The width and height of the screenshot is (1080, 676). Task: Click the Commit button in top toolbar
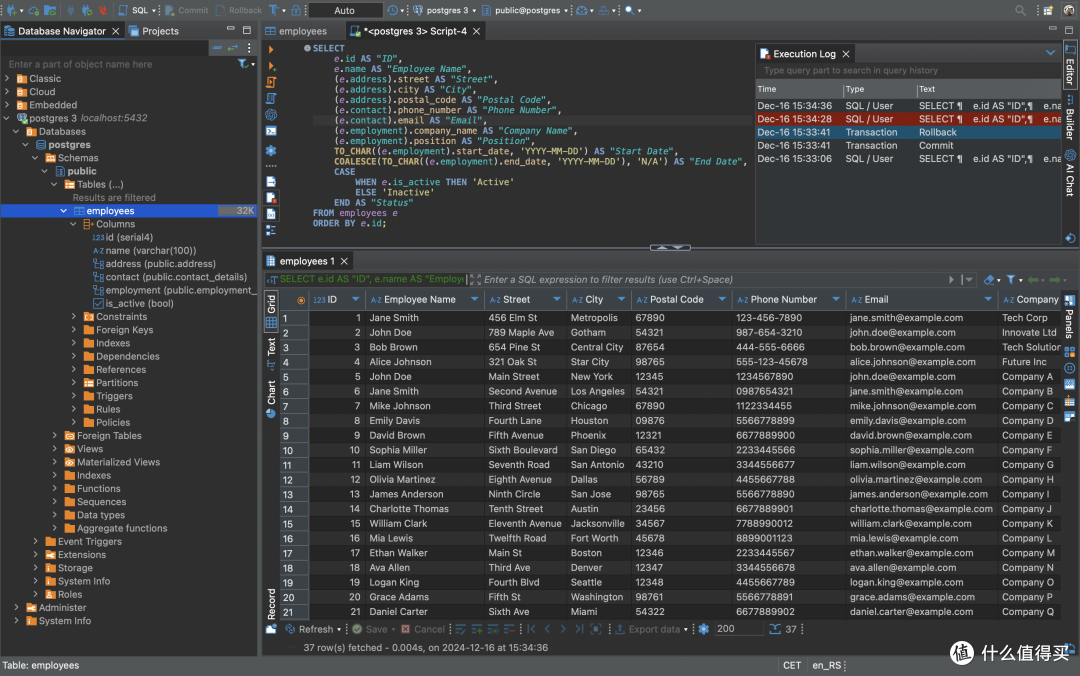186,10
